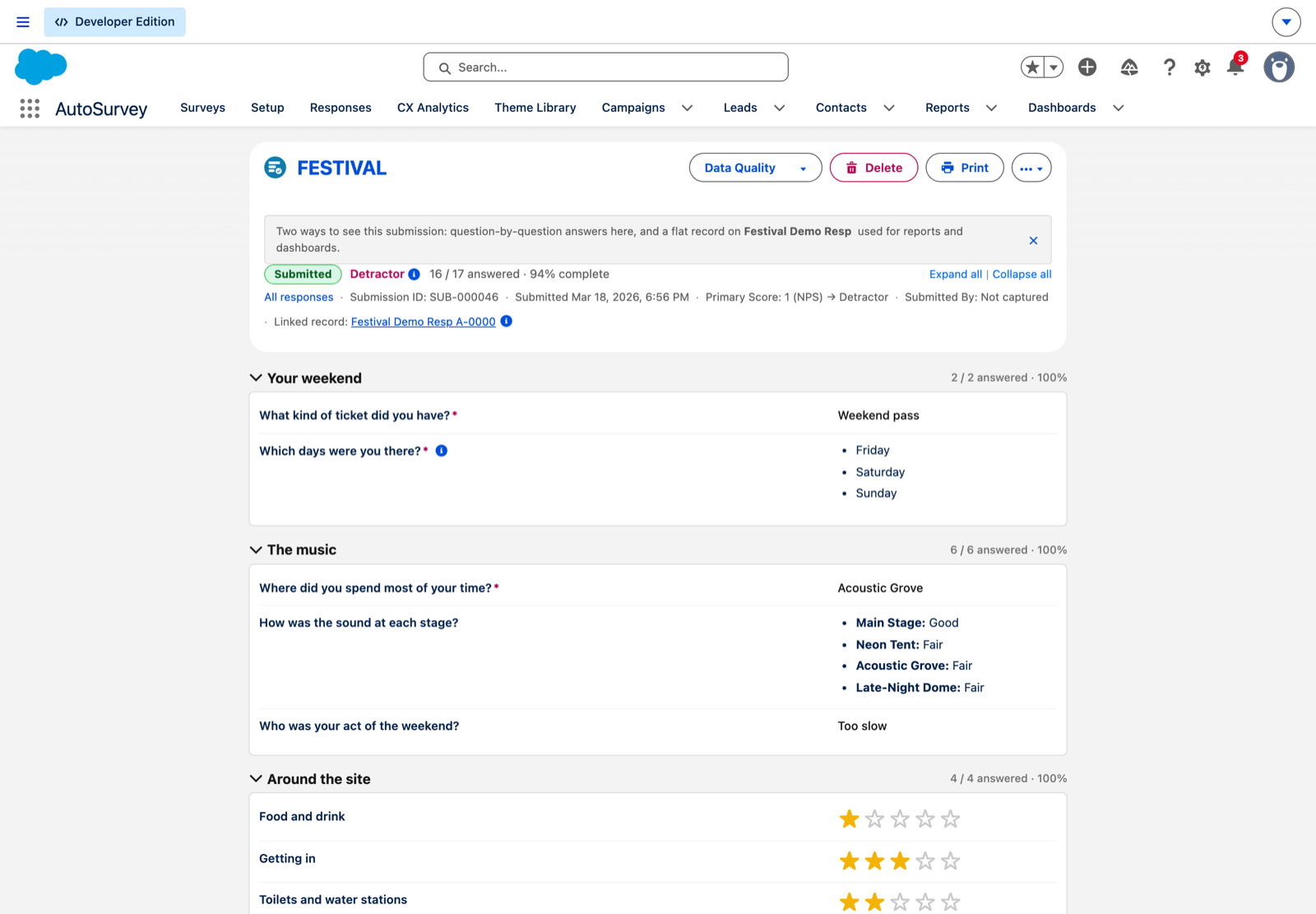
Task: Click the 'Acoustic Grove' answer text
Action: [880, 589]
